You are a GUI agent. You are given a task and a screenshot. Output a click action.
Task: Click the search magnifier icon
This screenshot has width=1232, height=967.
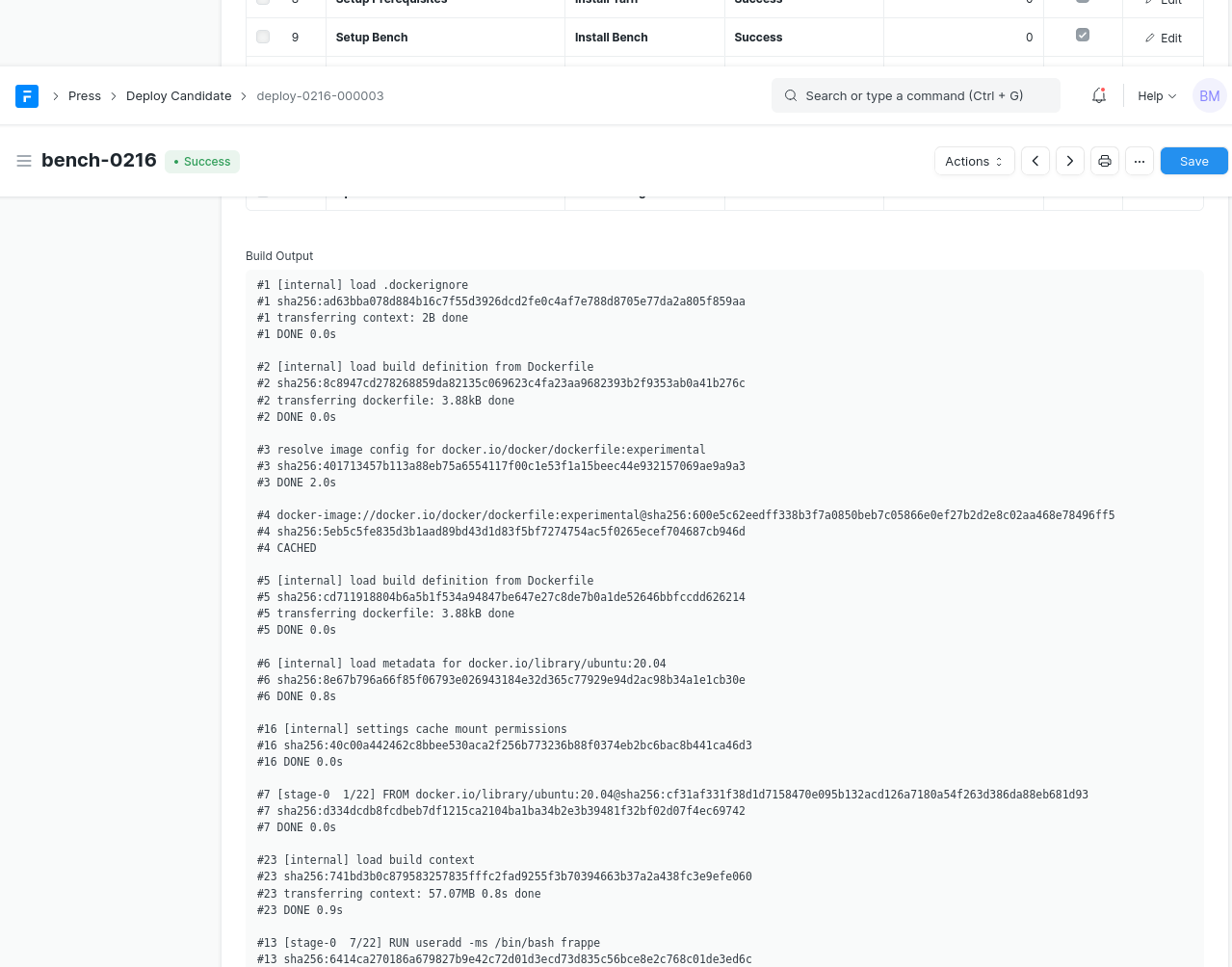pos(790,95)
